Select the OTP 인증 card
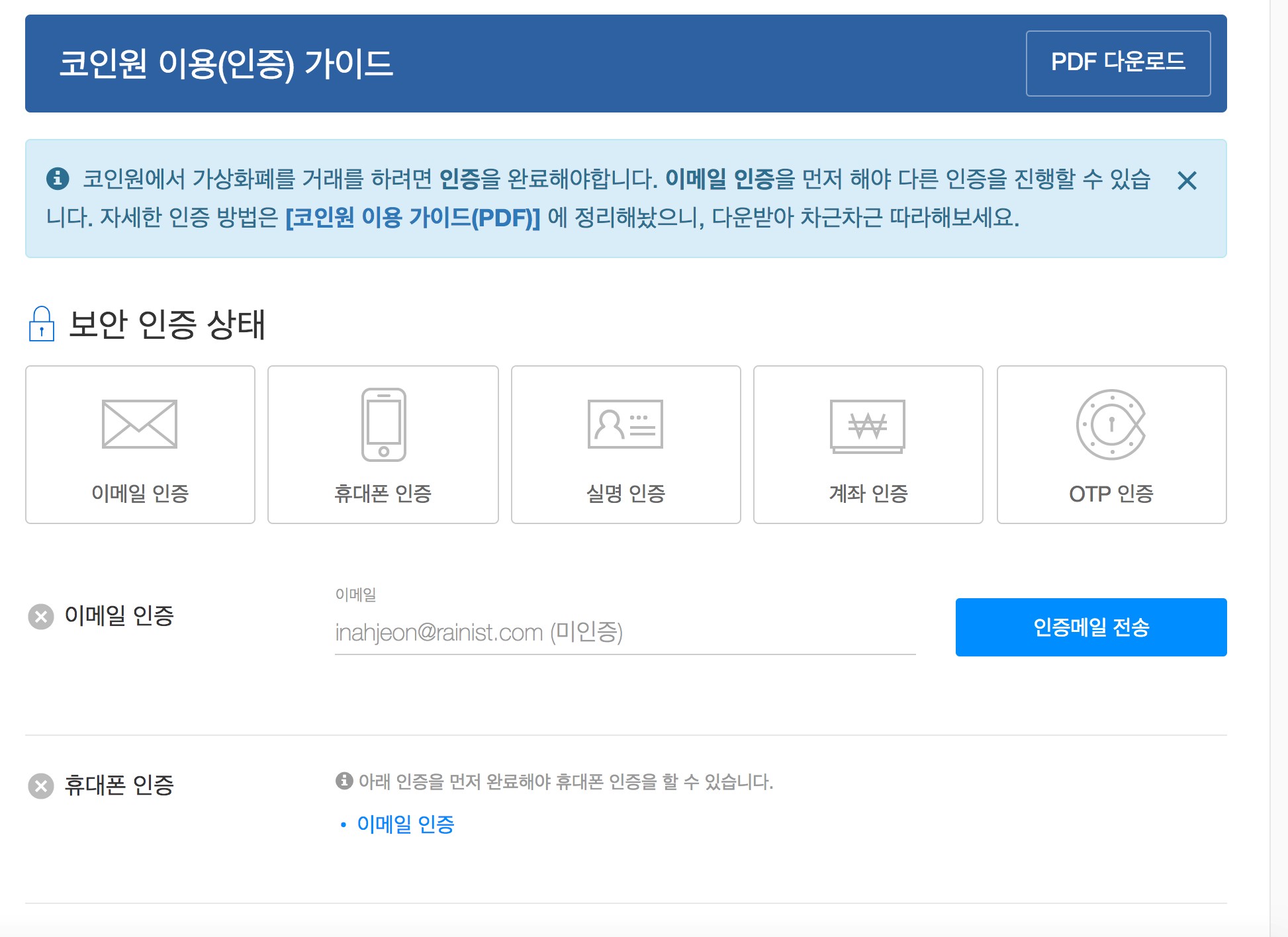The width and height of the screenshot is (1288, 937). coord(1111,445)
